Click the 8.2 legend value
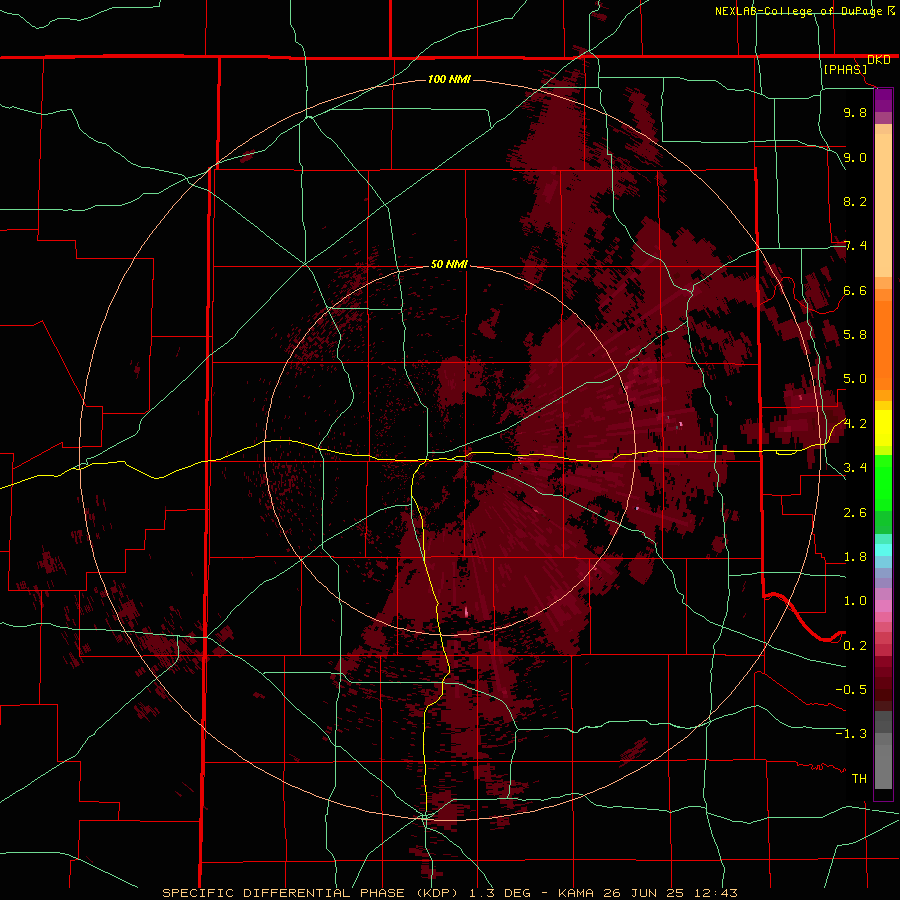Viewport: 900px width, 900px height. 855,201
